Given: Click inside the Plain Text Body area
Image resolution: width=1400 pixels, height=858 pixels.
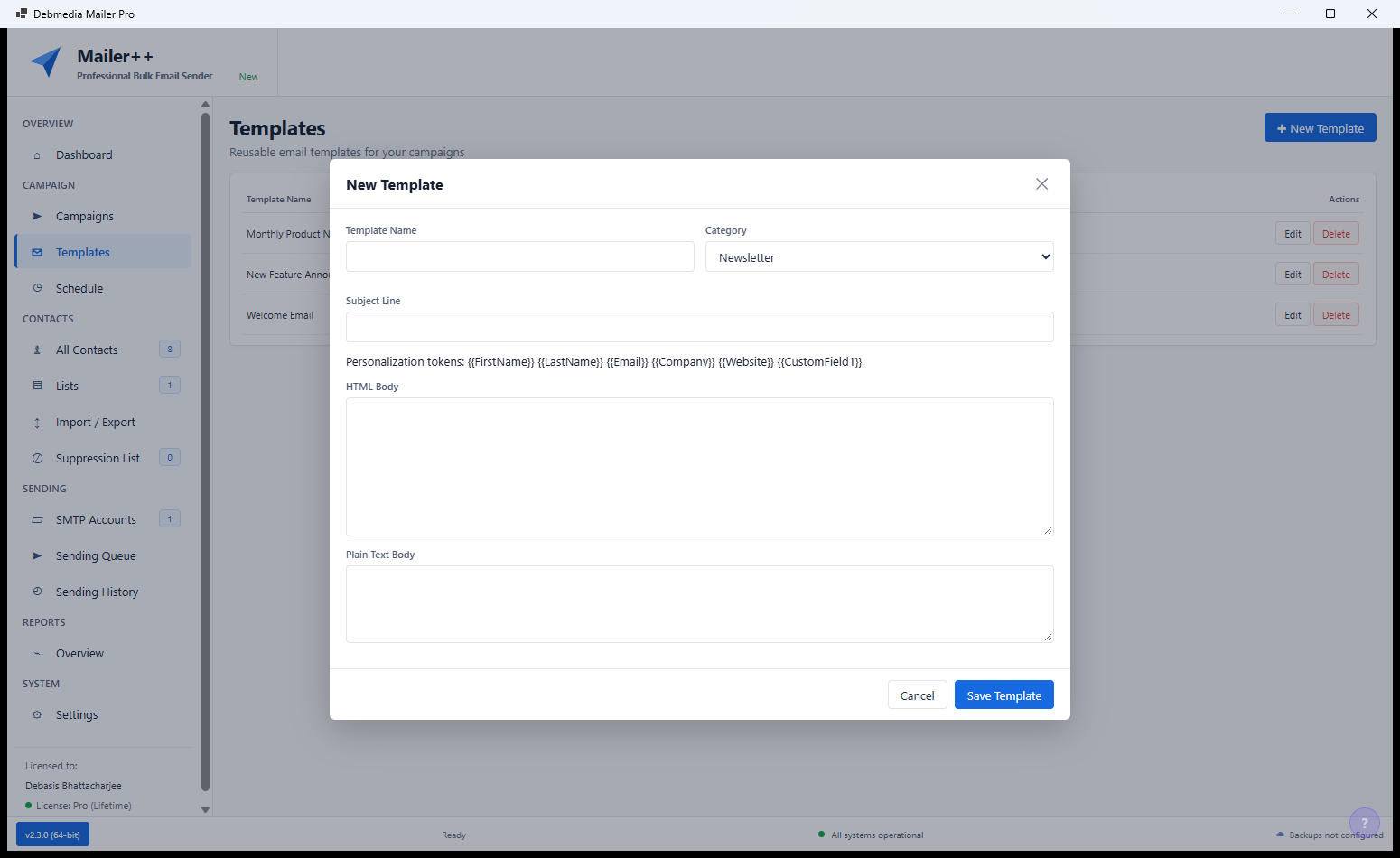Looking at the screenshot, I should [x=700, y=604].
